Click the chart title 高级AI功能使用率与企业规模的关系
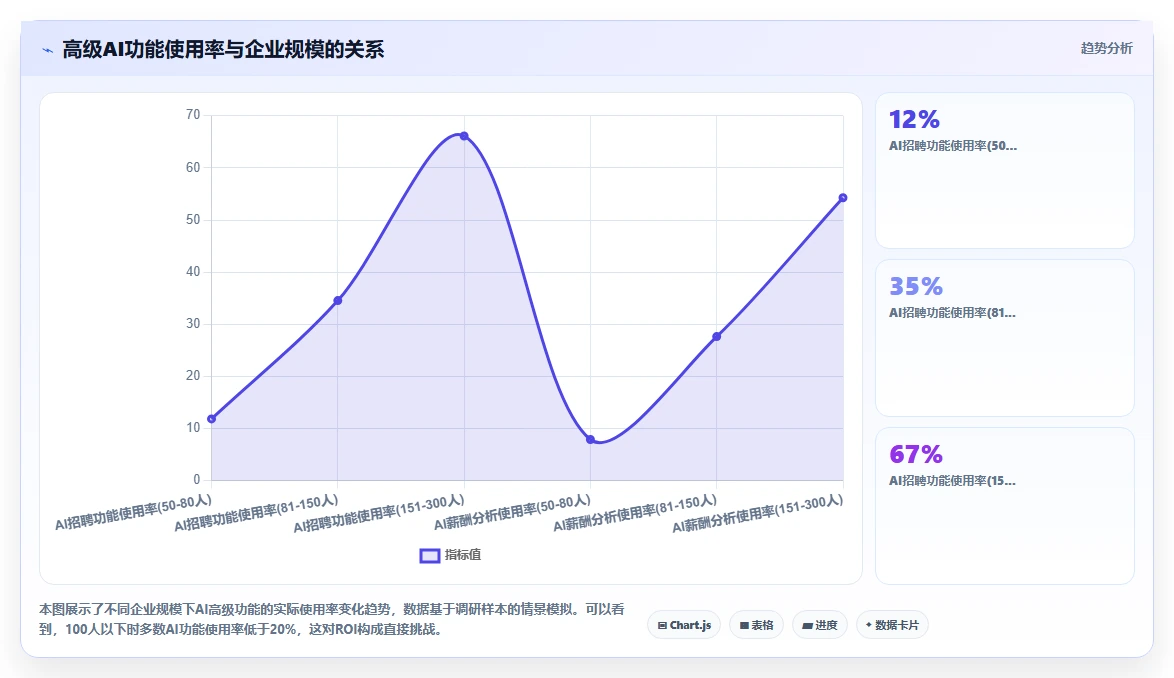The width and height of the screenshot is (1174, 678). (223, 50)
